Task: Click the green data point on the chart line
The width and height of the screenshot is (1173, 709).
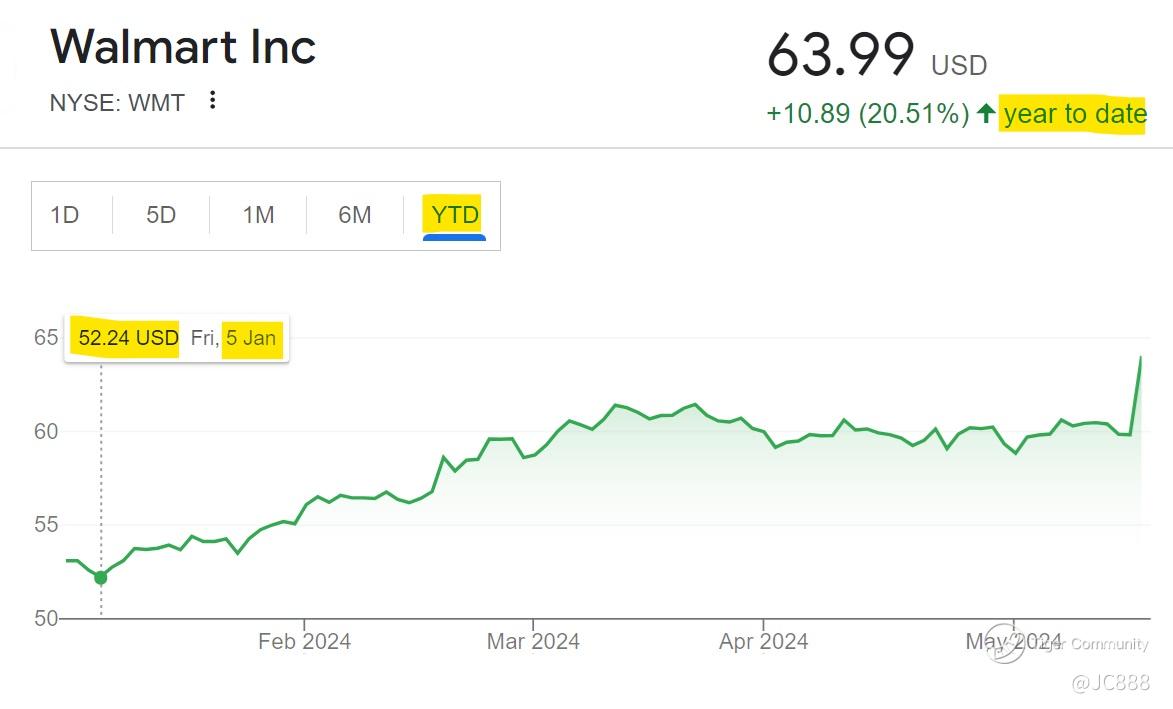Action: (x=101, y=578)
